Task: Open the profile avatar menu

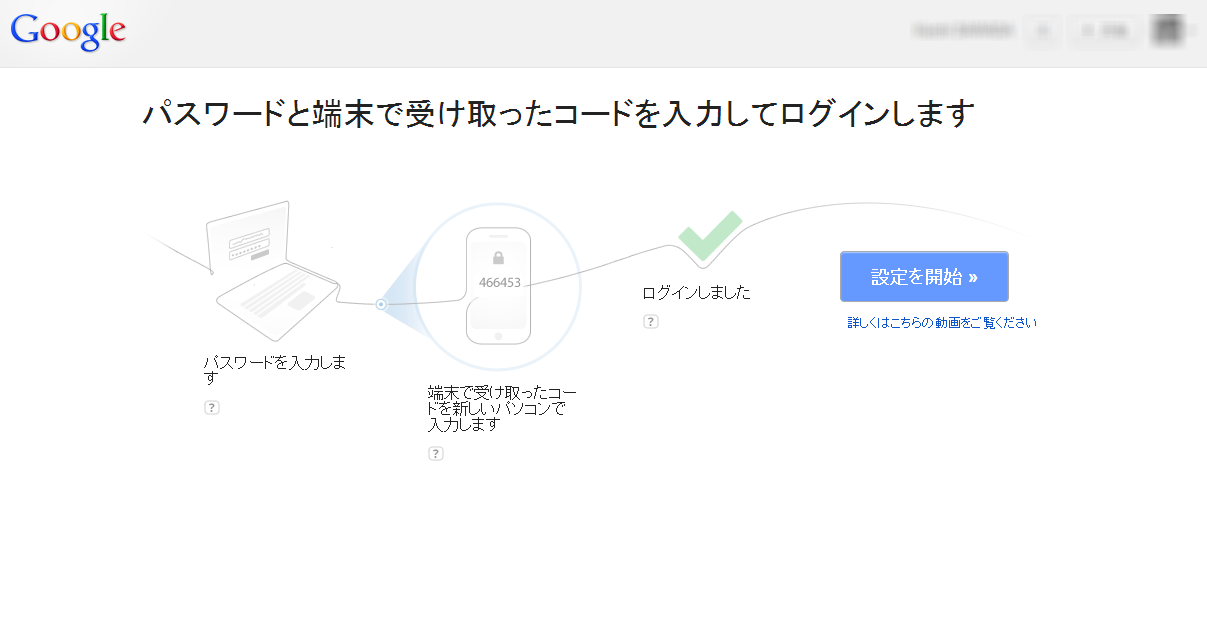Action: click(x=1166, y=31)
